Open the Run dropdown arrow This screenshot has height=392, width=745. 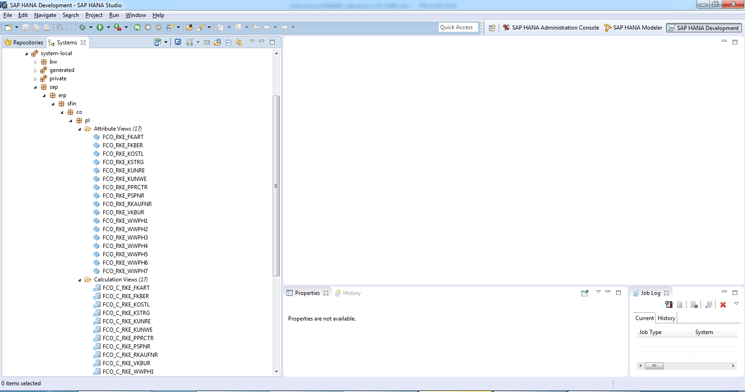point(108,28)
